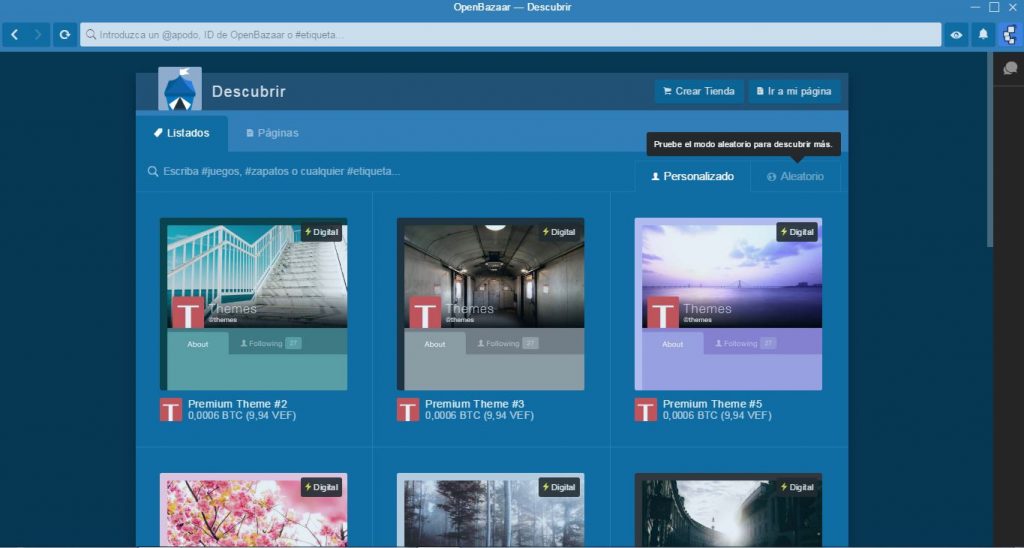Click the tooltip about modo aleatorio
This screenshot has width=1024, height=548.
coord(743,144)
